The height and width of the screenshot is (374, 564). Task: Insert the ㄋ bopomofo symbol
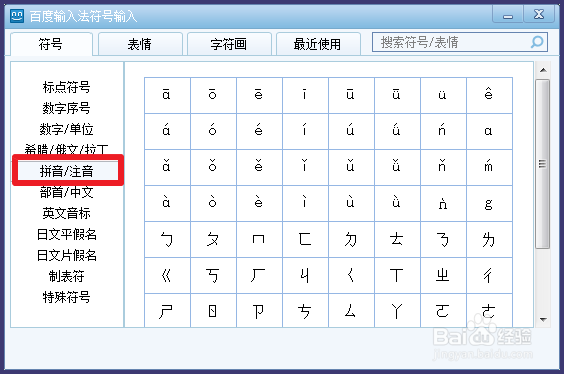[x=444, y=239]
